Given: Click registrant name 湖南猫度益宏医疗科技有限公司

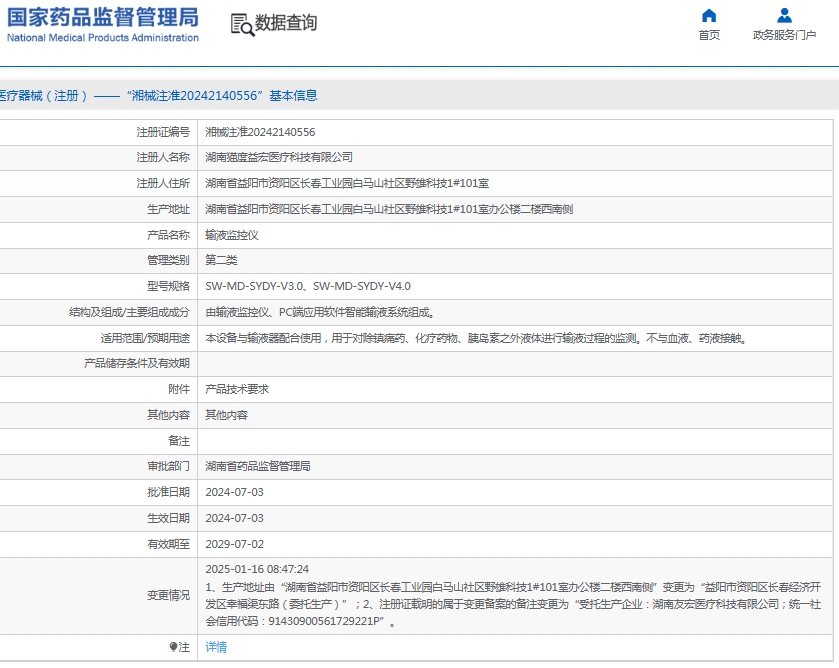Looking at the screenshot, I should pyautogui.click(x=279, y=157).
